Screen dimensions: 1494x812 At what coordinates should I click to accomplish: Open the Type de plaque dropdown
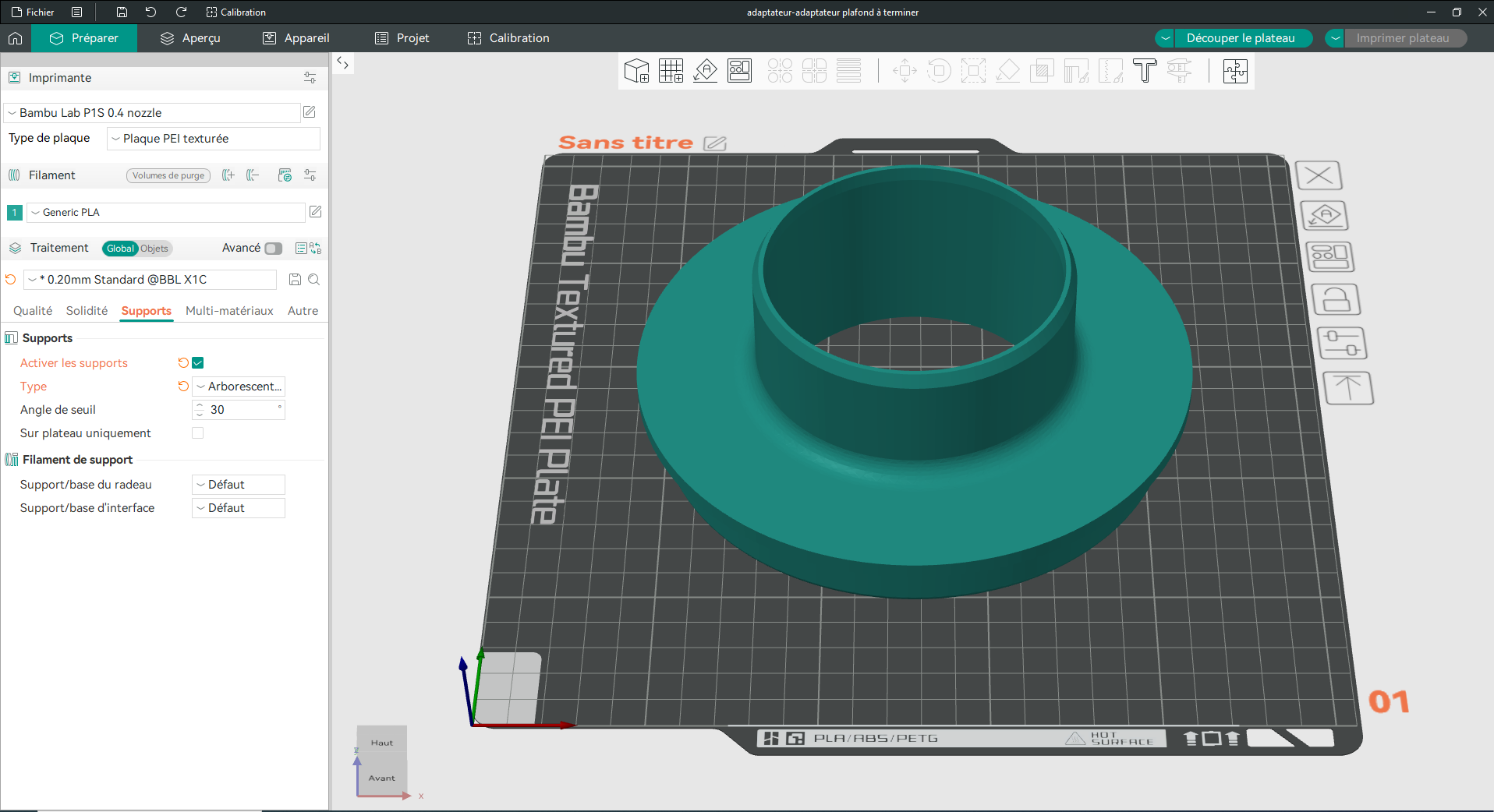pos(214,139)
